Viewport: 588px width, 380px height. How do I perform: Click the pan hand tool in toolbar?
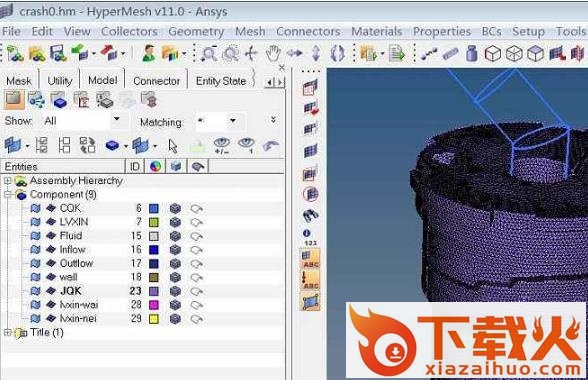point(273,54)
